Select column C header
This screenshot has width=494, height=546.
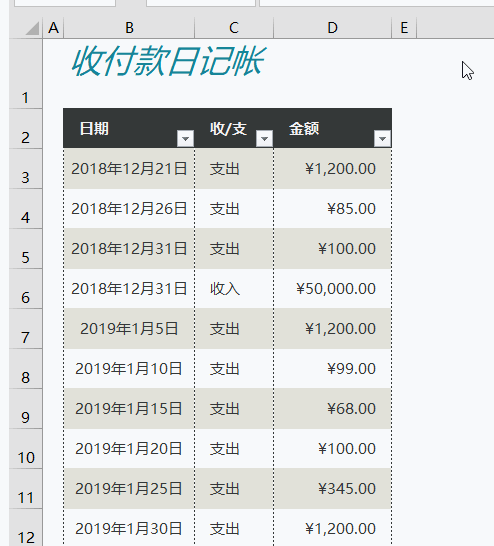[x=234, y=28]
